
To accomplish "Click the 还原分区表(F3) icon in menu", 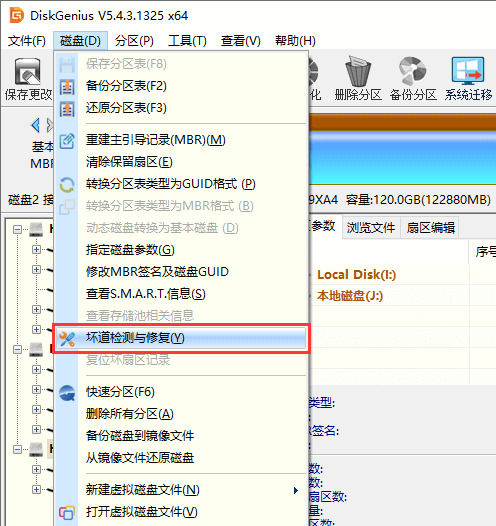I will (67, 109).
